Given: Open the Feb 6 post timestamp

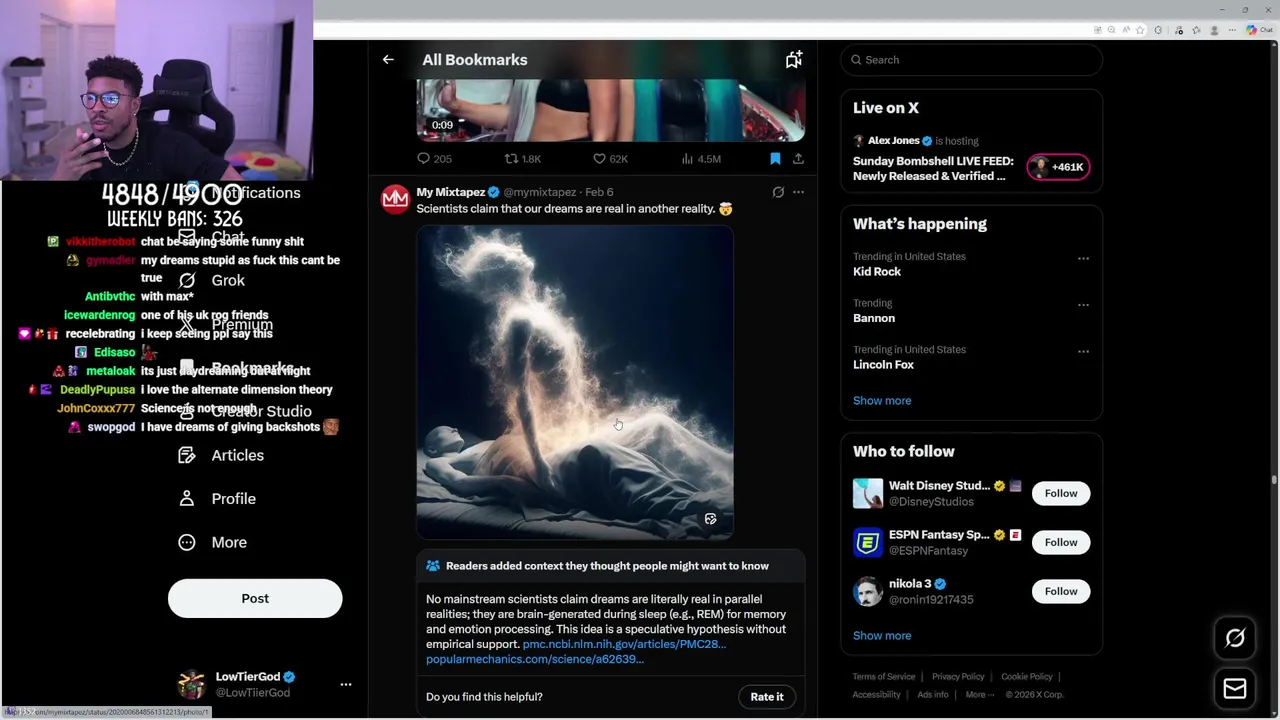Looking at the screenshot, I should pos(599,192).
